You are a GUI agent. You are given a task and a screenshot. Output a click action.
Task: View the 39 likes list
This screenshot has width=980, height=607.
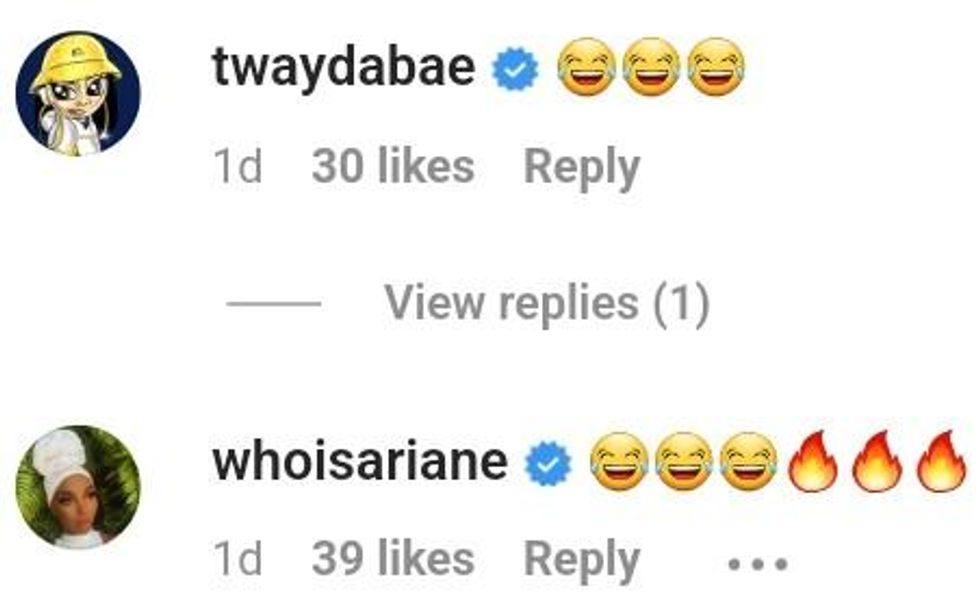pyautogui.click(x=393, y=558)
